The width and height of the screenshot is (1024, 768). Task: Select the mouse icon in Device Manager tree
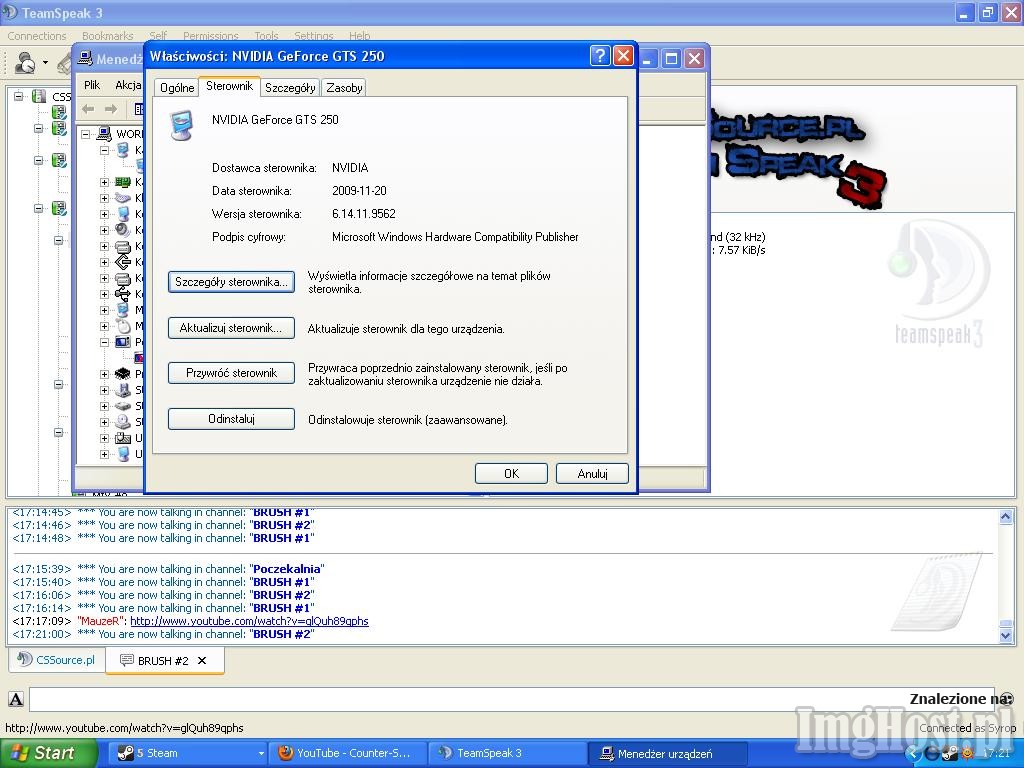tap(123, 326)
